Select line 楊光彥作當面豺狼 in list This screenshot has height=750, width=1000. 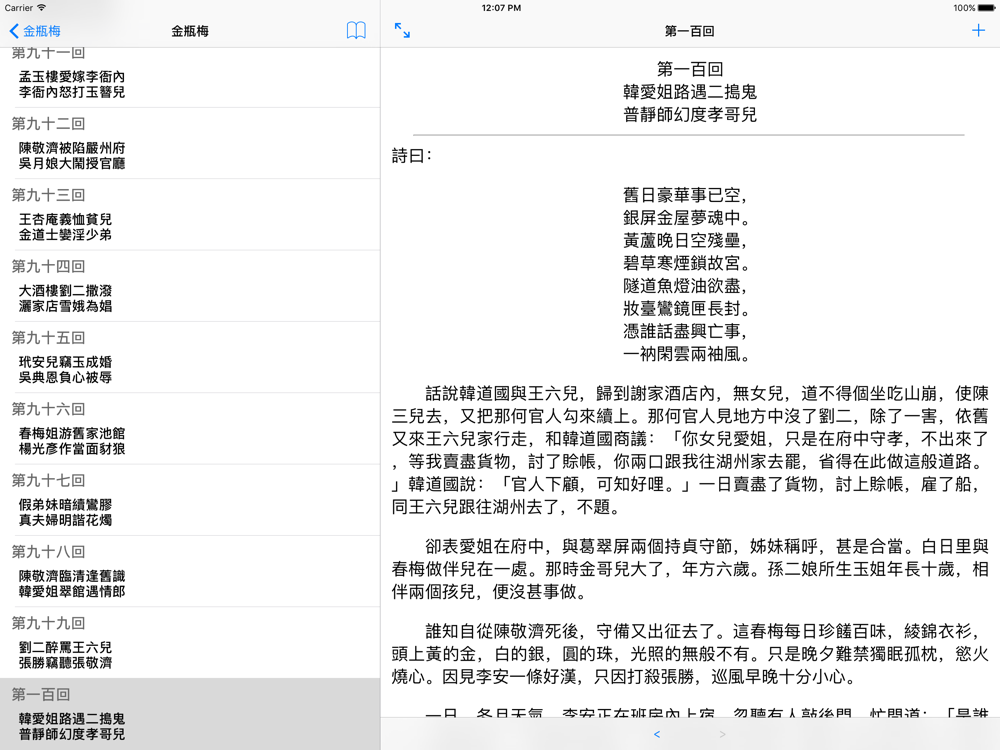coord(71,449)
